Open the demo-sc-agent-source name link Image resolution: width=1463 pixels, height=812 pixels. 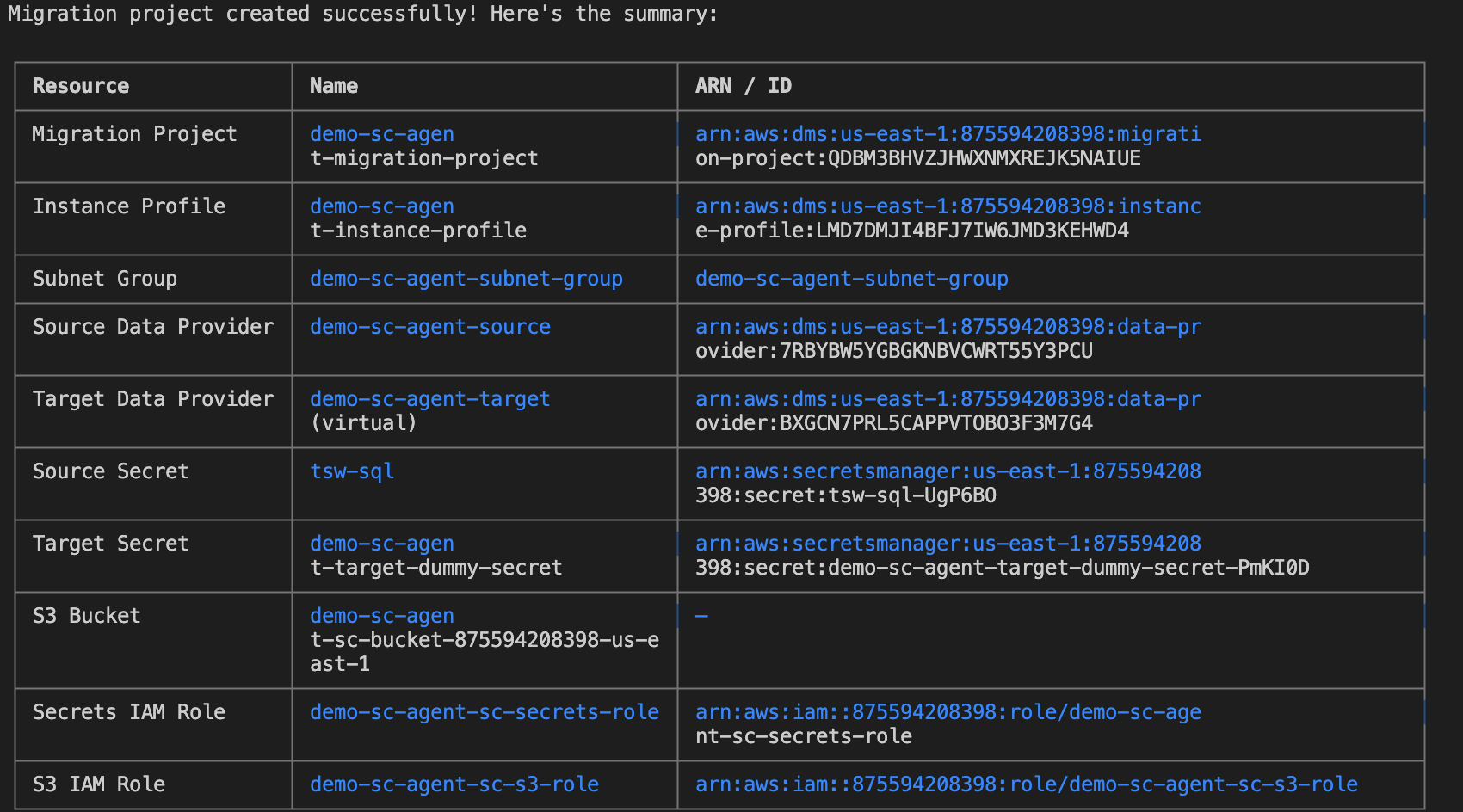pyautogui.click(x=430, y=327)
